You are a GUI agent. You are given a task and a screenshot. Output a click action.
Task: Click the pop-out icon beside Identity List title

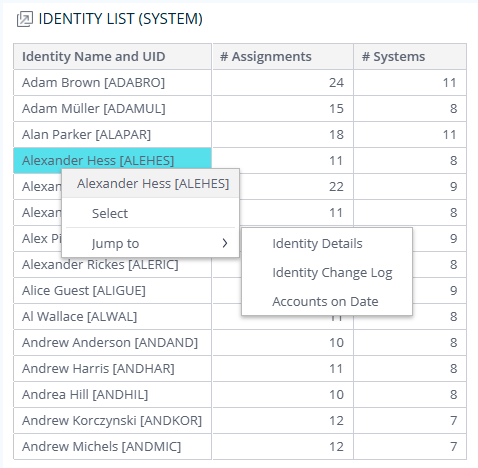[25, 19]
